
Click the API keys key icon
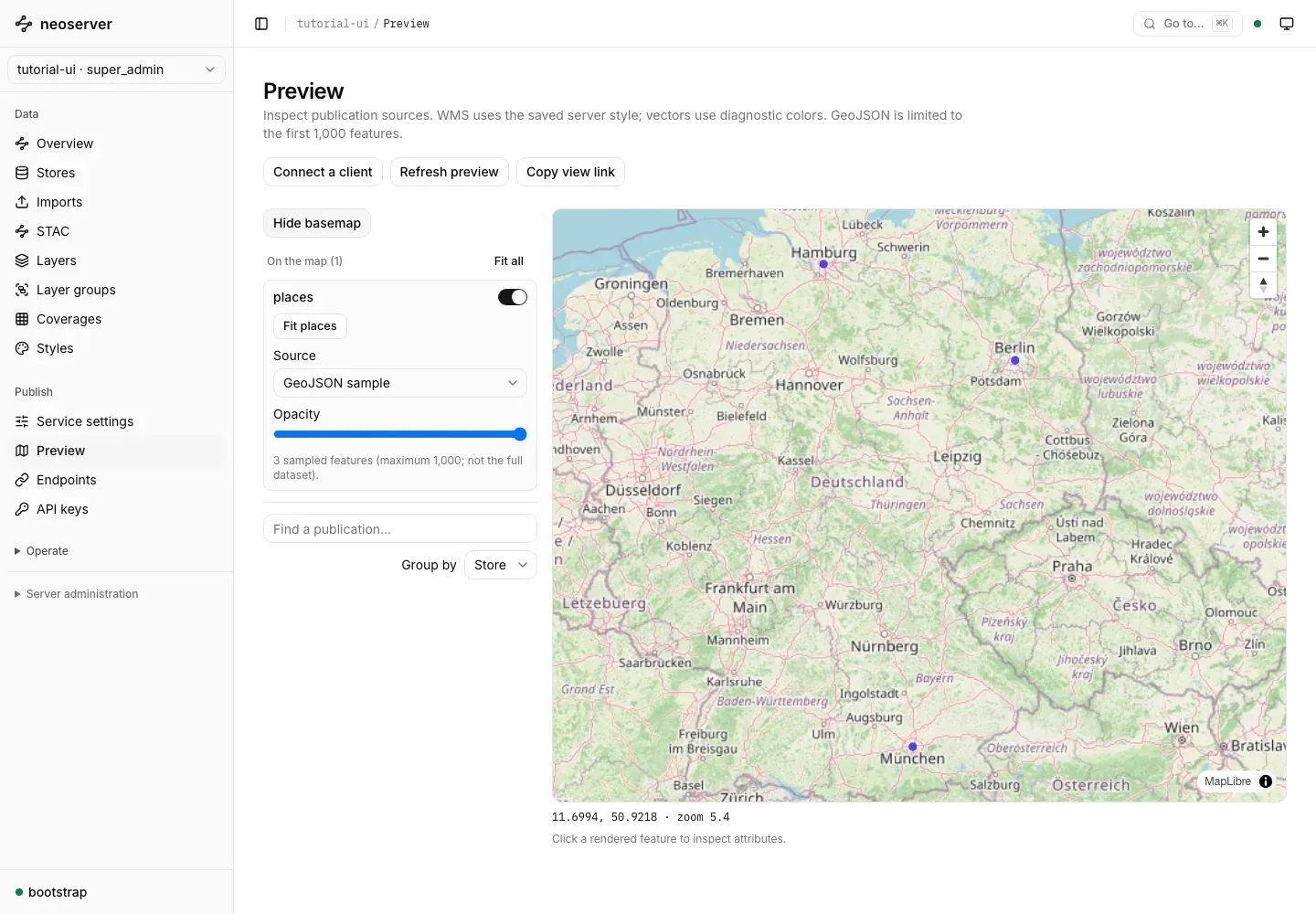click(x=22, y=509)
